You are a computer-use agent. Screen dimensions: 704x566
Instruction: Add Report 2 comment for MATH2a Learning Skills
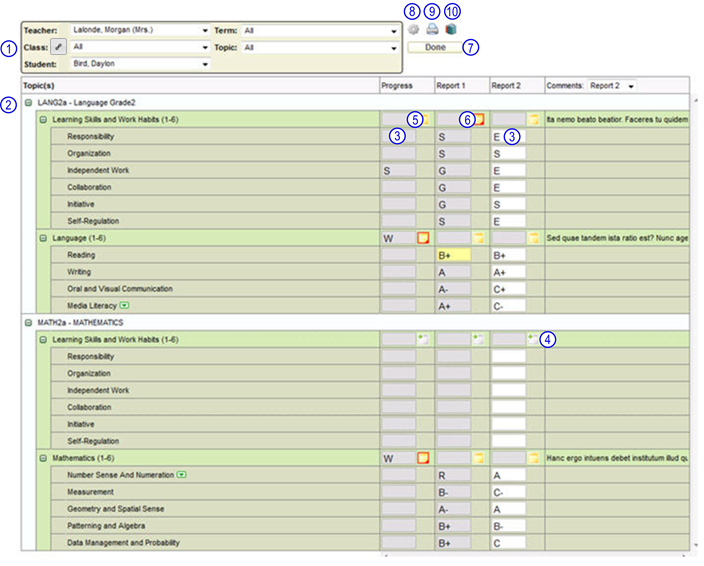point(533,339)
